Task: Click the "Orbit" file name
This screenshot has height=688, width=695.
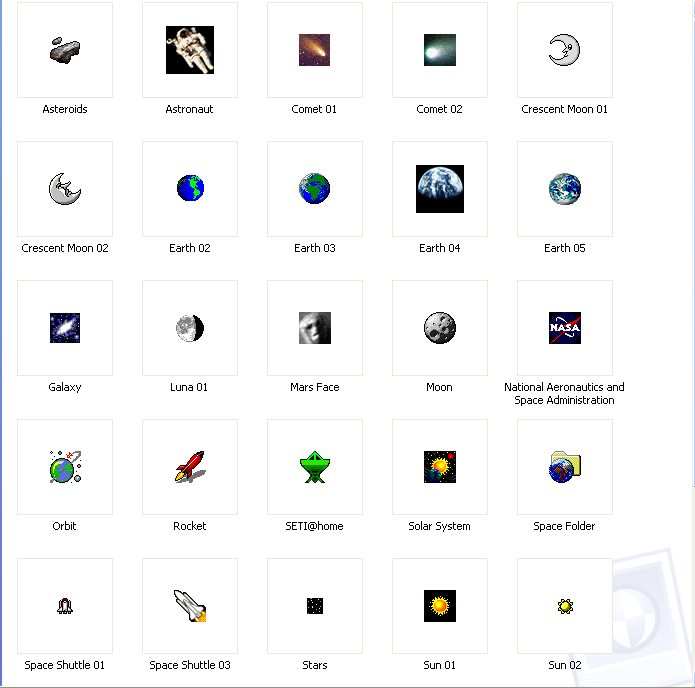Action: (64, 526)
